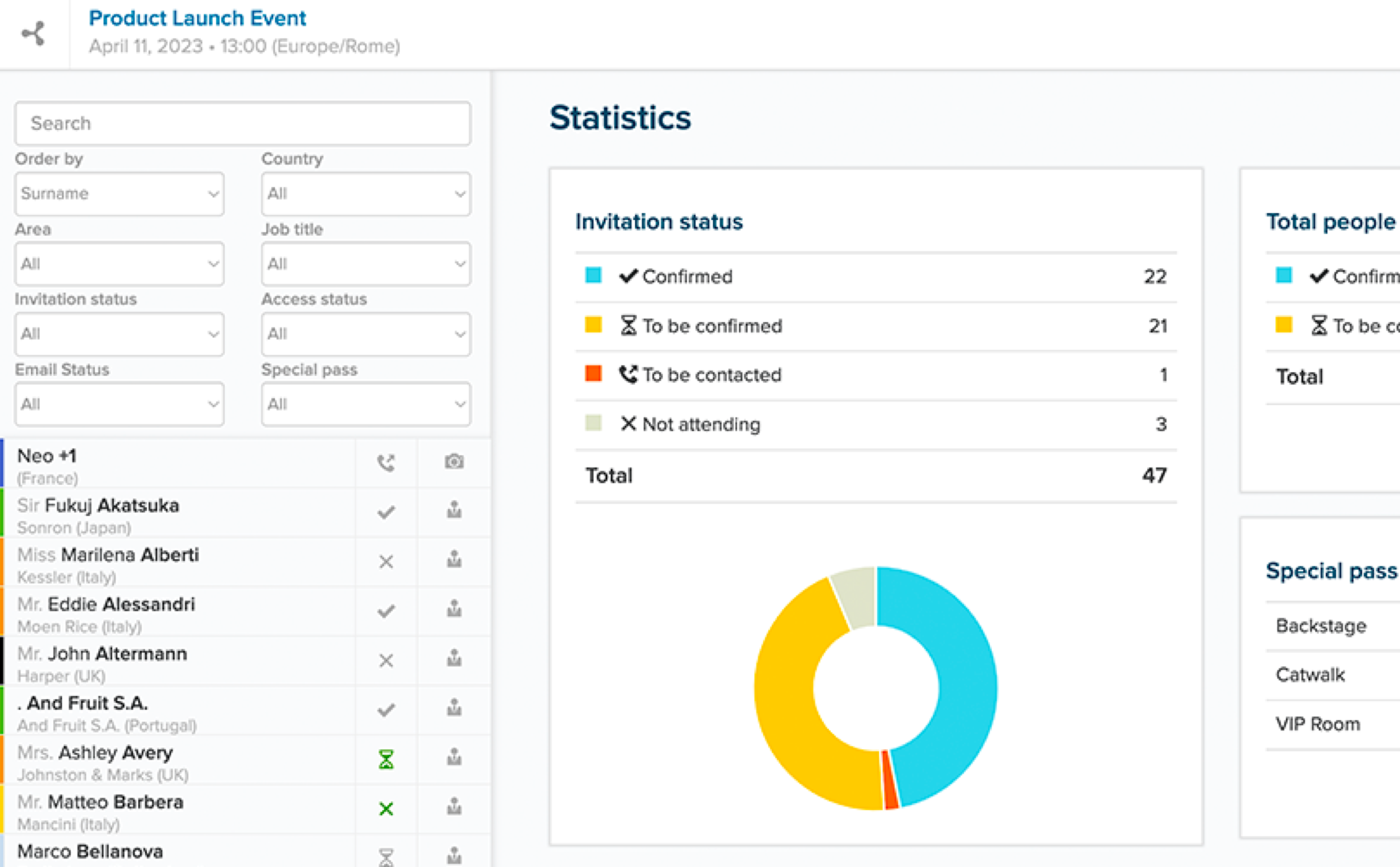Click the not-attending X for Marilena Alberti
The width and height of the screenshot is (1400, 867).
pyautogui.click(x=386, y=562)
